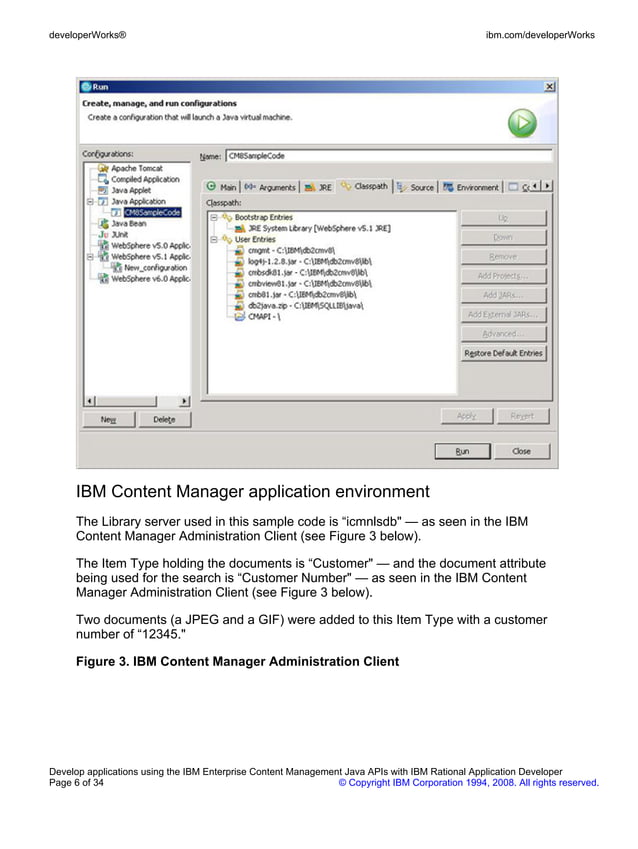This screenshot has width=638, height=849.
Task: Click the JRE System Library icon
Action: coord(240,228)
